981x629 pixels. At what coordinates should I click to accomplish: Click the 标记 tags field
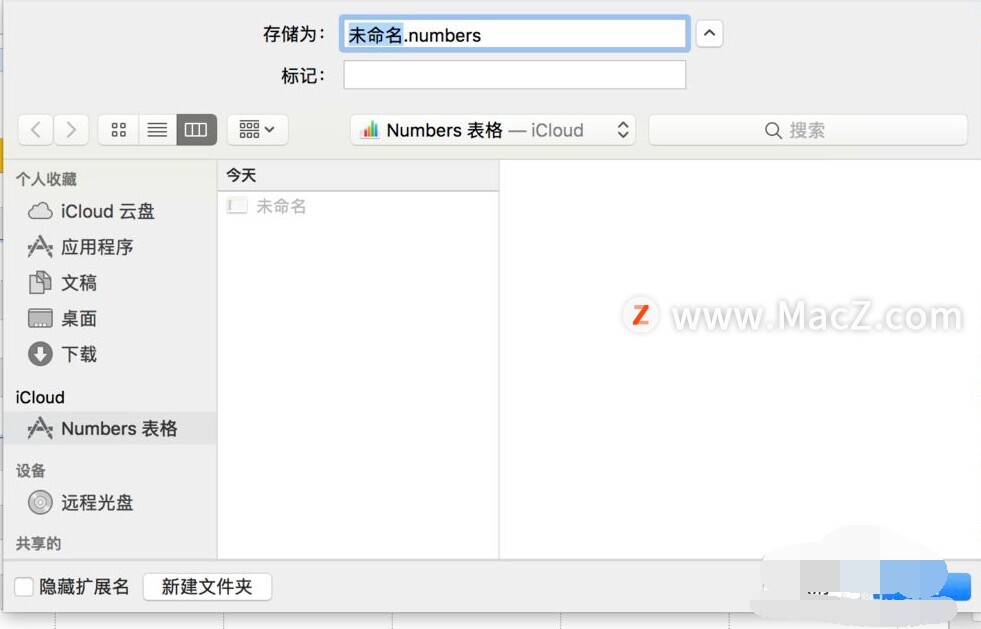point(514,74)
